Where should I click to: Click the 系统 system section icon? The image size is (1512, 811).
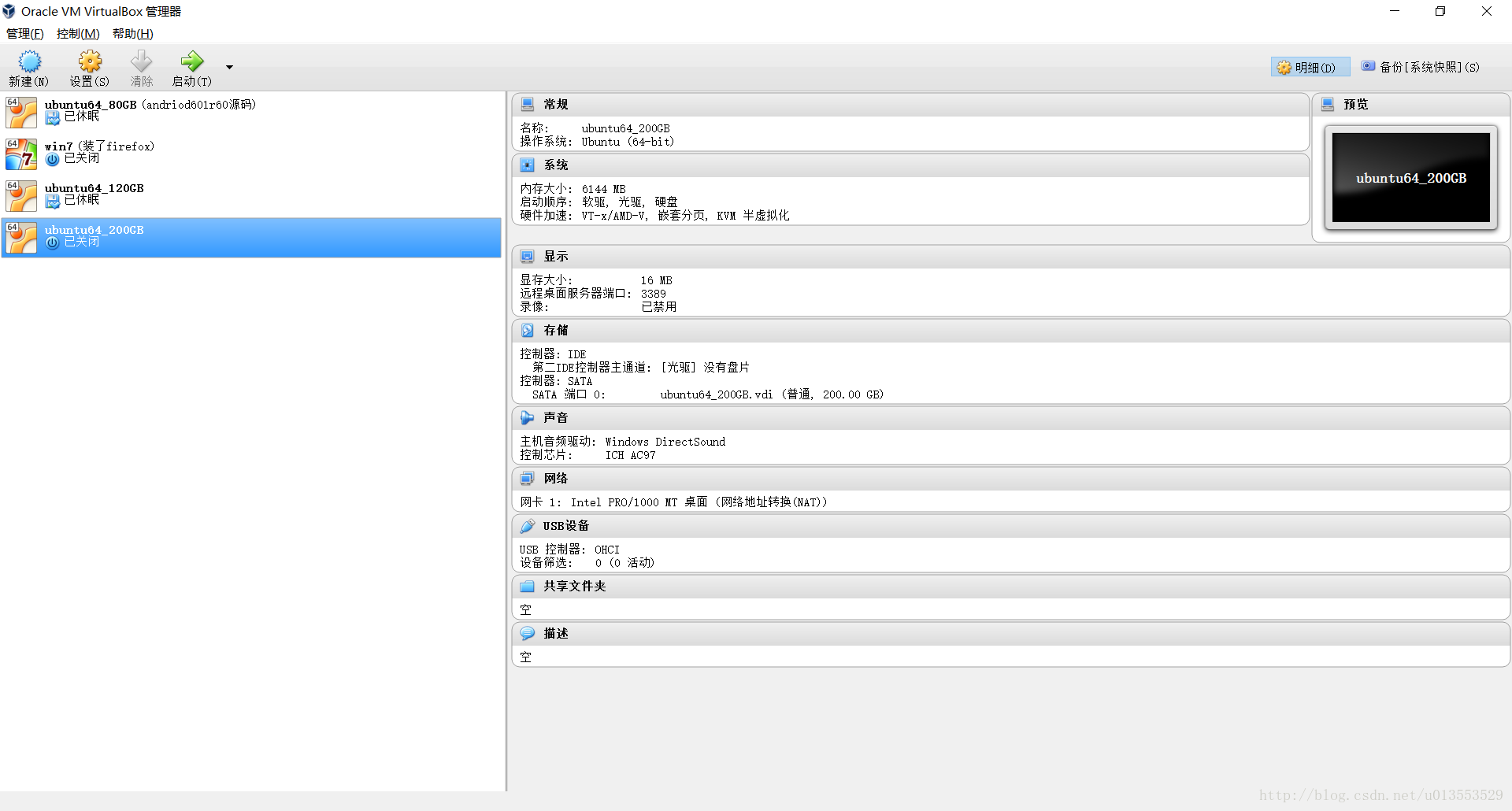(x=528, y=165)
